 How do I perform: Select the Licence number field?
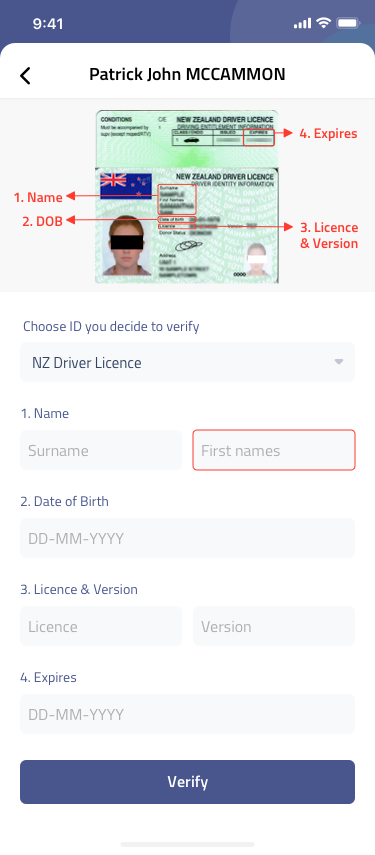101,626
